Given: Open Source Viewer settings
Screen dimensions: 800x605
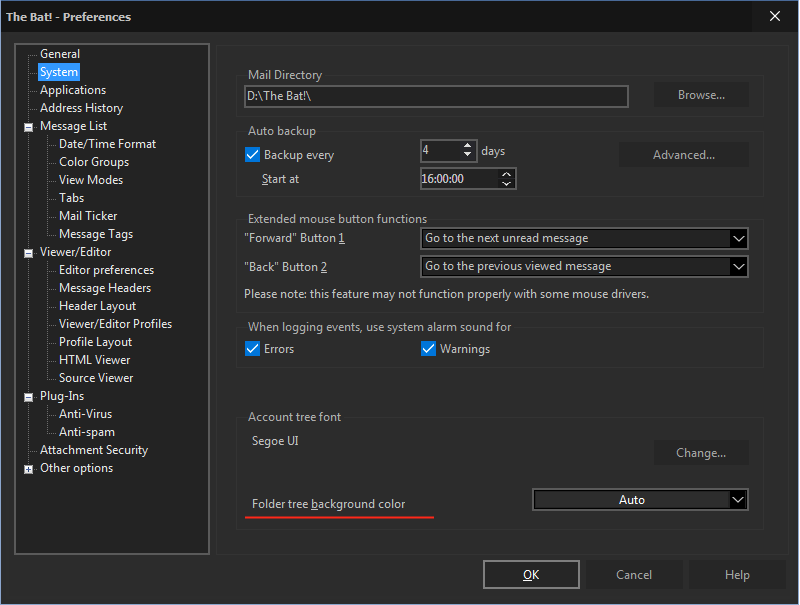Looking at the screenshot, I should (96, 378).
